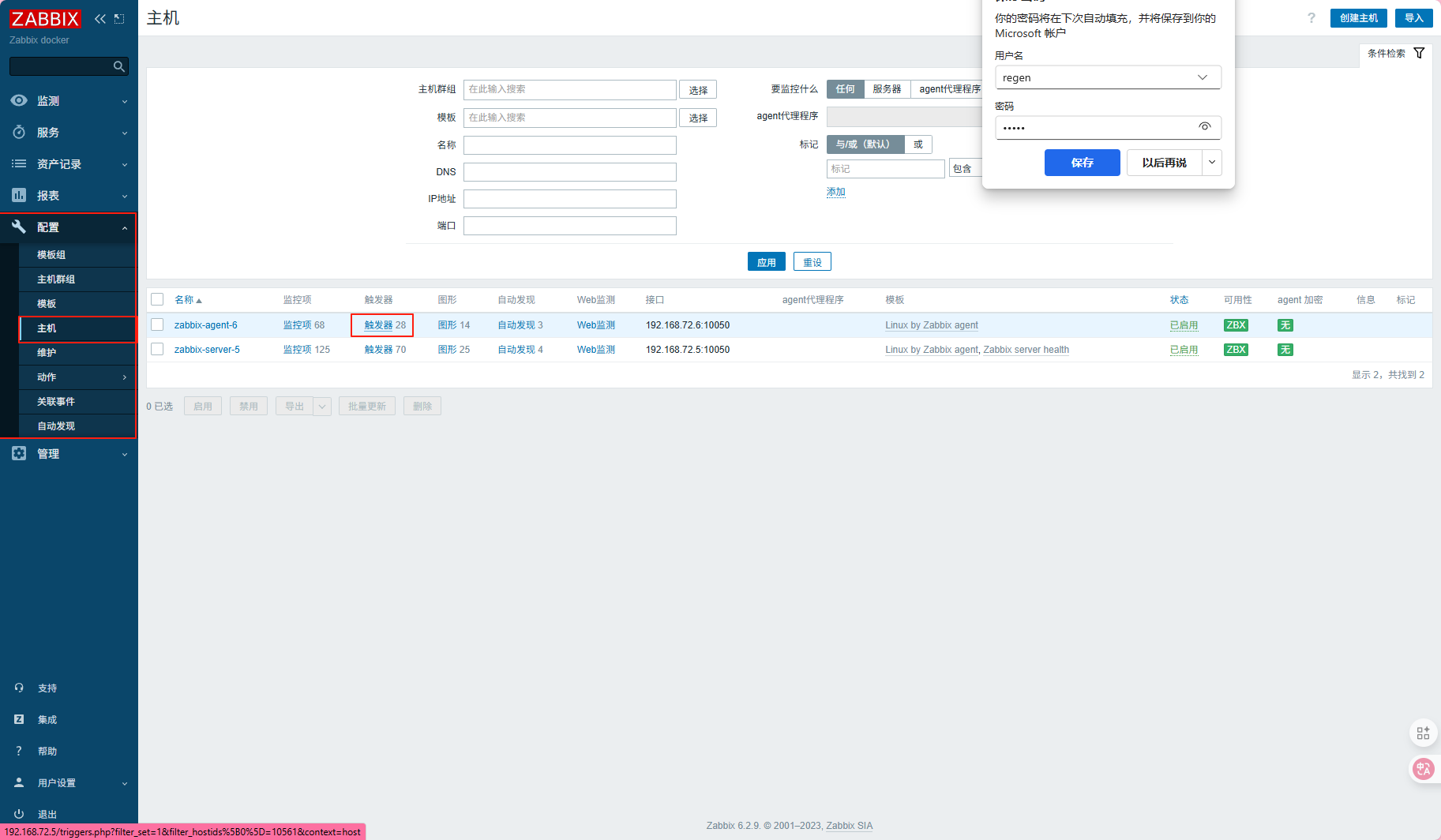Click the 报表 reports chart icon
The height and width of the screenshot is (840, 1441).
point(19,195)
